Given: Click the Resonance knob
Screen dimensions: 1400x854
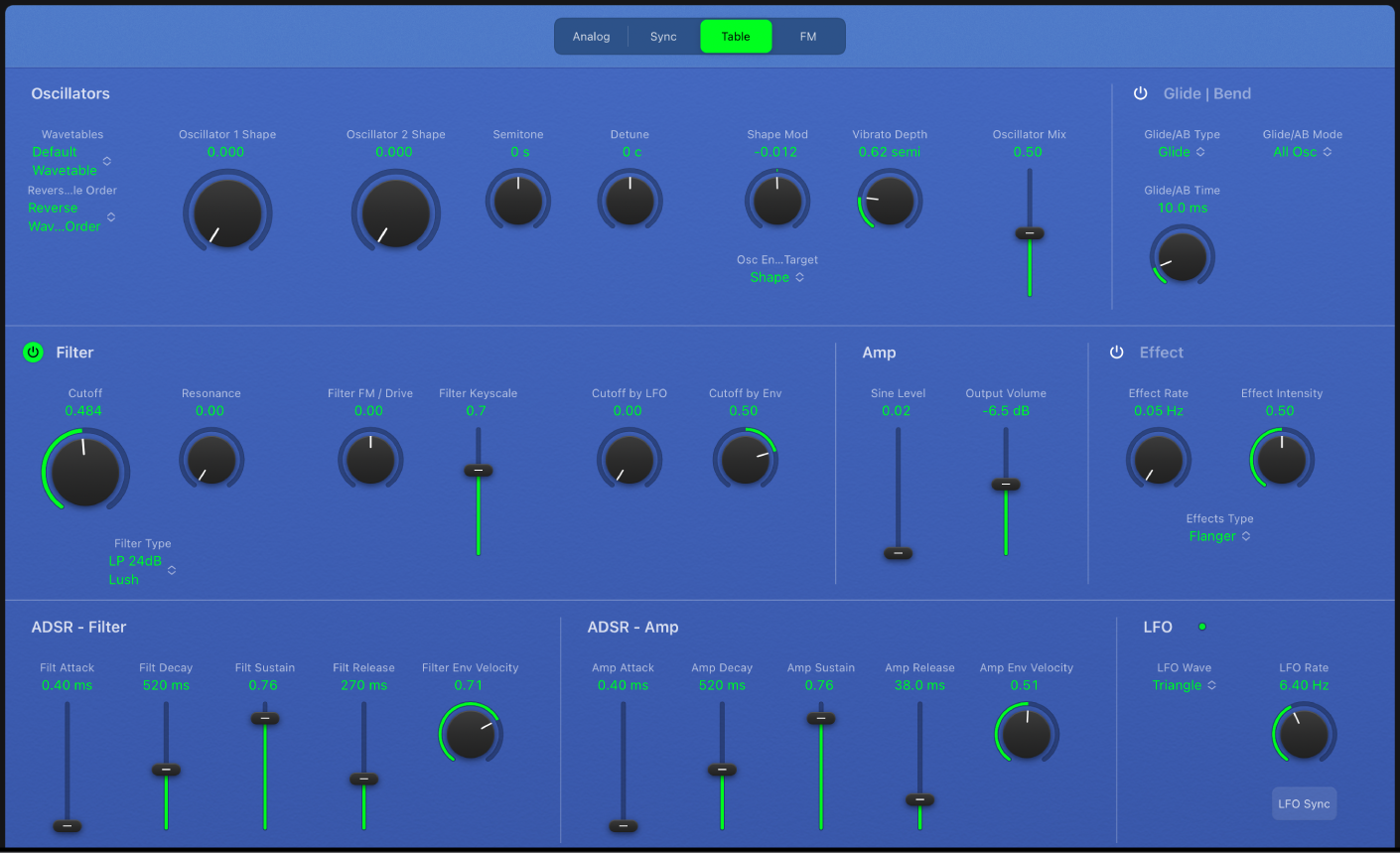Looking at the screenshot, I should (x=211, y=459).
